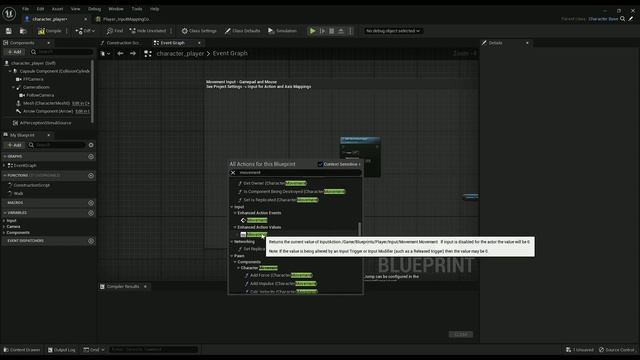The image size is (640, 360).
Task: Add a new component in the Components panel
Action: tap(15, 52)
